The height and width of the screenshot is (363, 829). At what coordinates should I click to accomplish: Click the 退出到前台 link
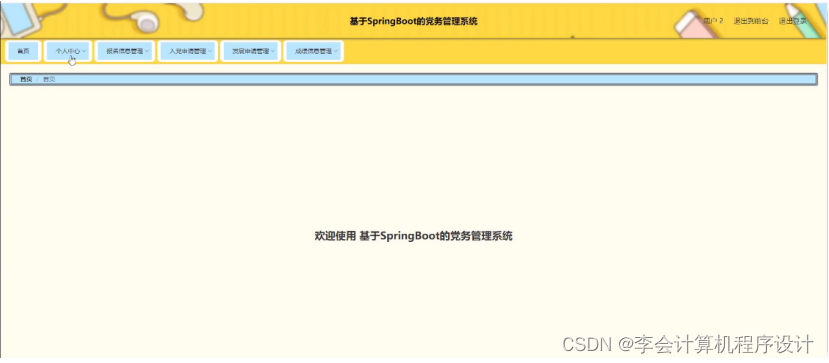click(751, 21)
